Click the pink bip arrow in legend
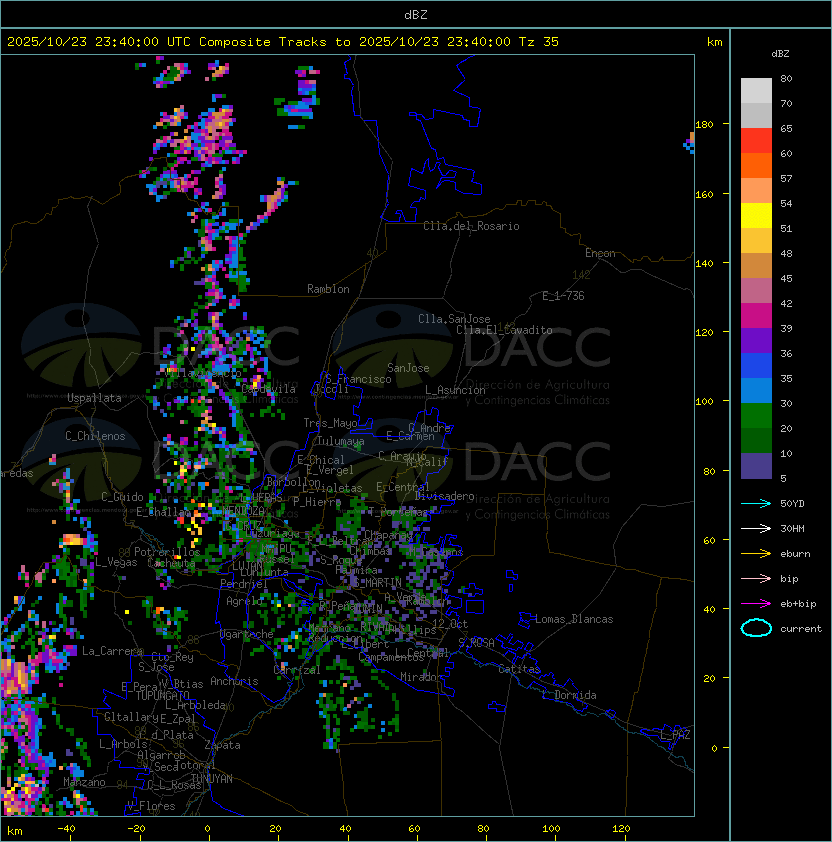The image size is (832, 842). (756, 578)
